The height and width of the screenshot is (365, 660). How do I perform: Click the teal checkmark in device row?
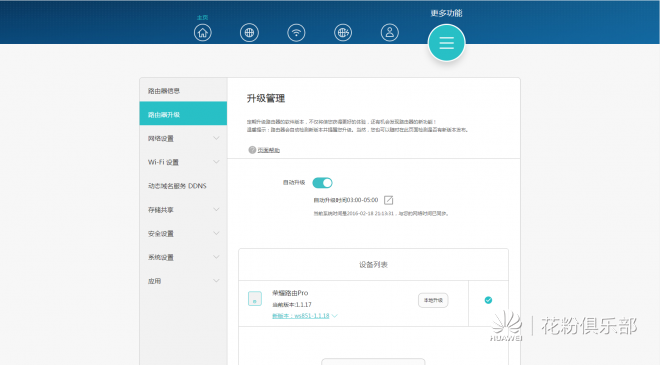click(x=488, y=300)
